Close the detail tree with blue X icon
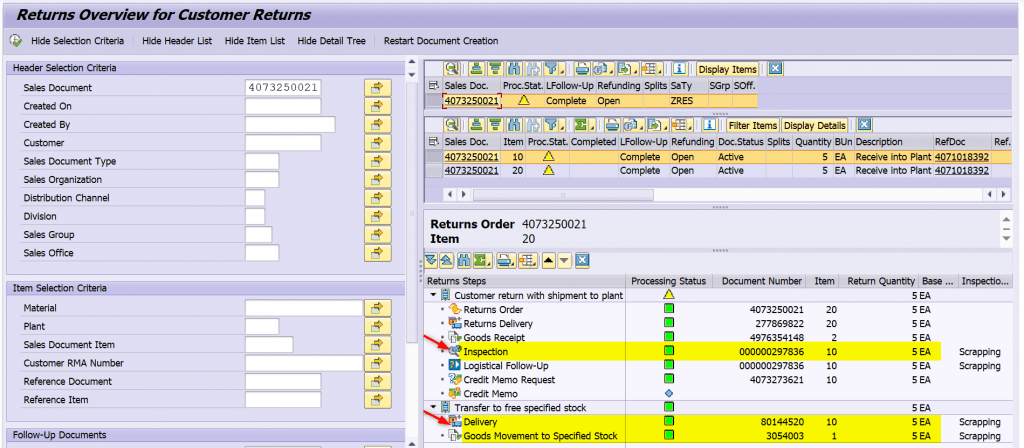Screen dimensions: 1024x448 (x=582, y=261)
